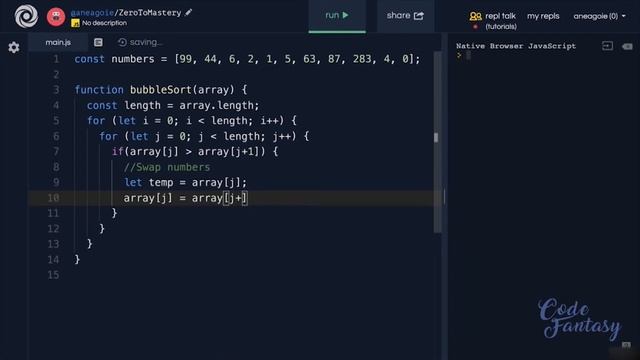Toggle the file panel icon beside main.js
640x360 pixels.
click(98, 42)
